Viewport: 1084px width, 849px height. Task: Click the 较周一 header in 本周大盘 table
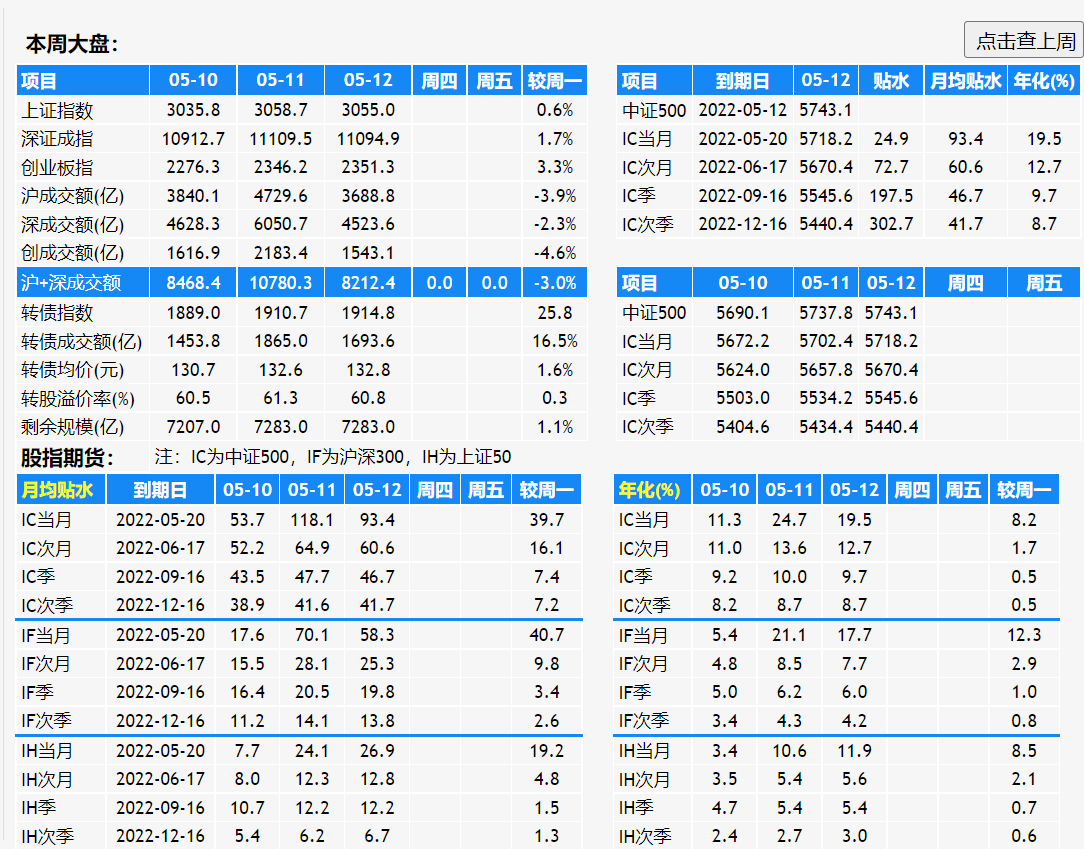pos(554,81)
